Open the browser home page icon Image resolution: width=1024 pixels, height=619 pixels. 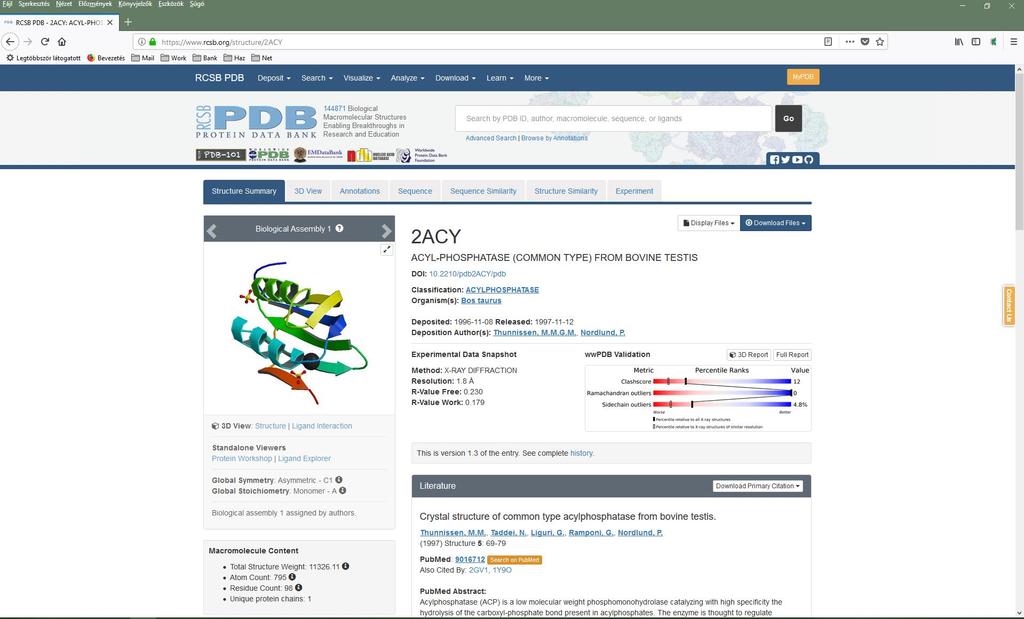click(62, 42)
